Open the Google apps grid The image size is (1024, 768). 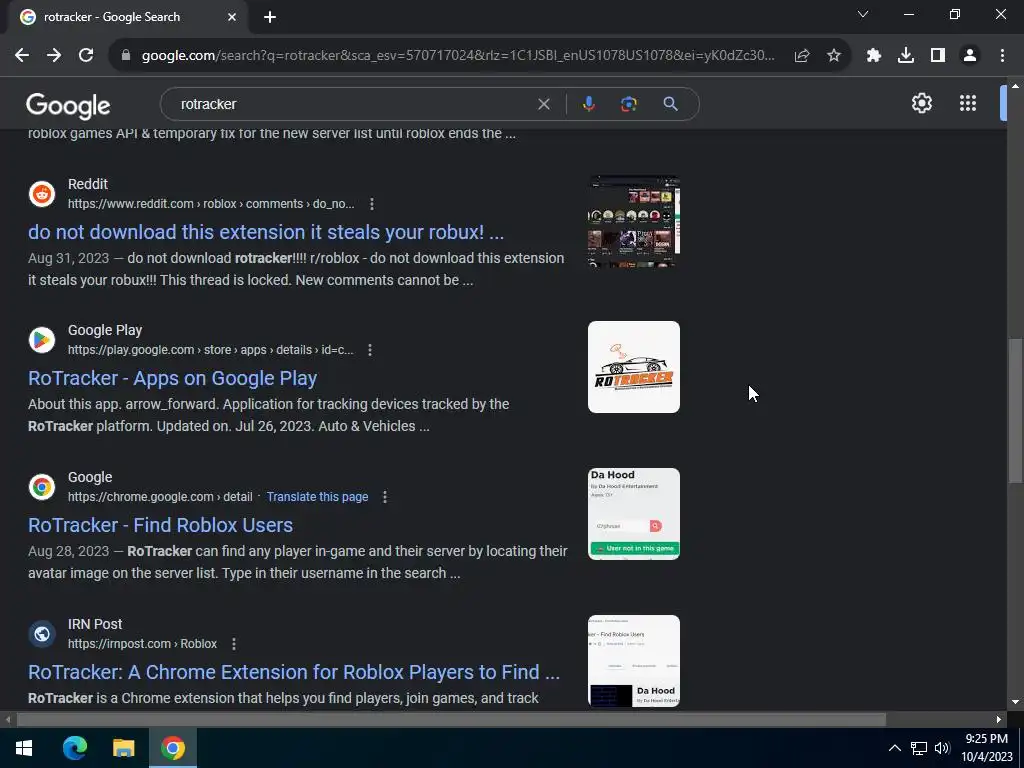tap(968, 103)
